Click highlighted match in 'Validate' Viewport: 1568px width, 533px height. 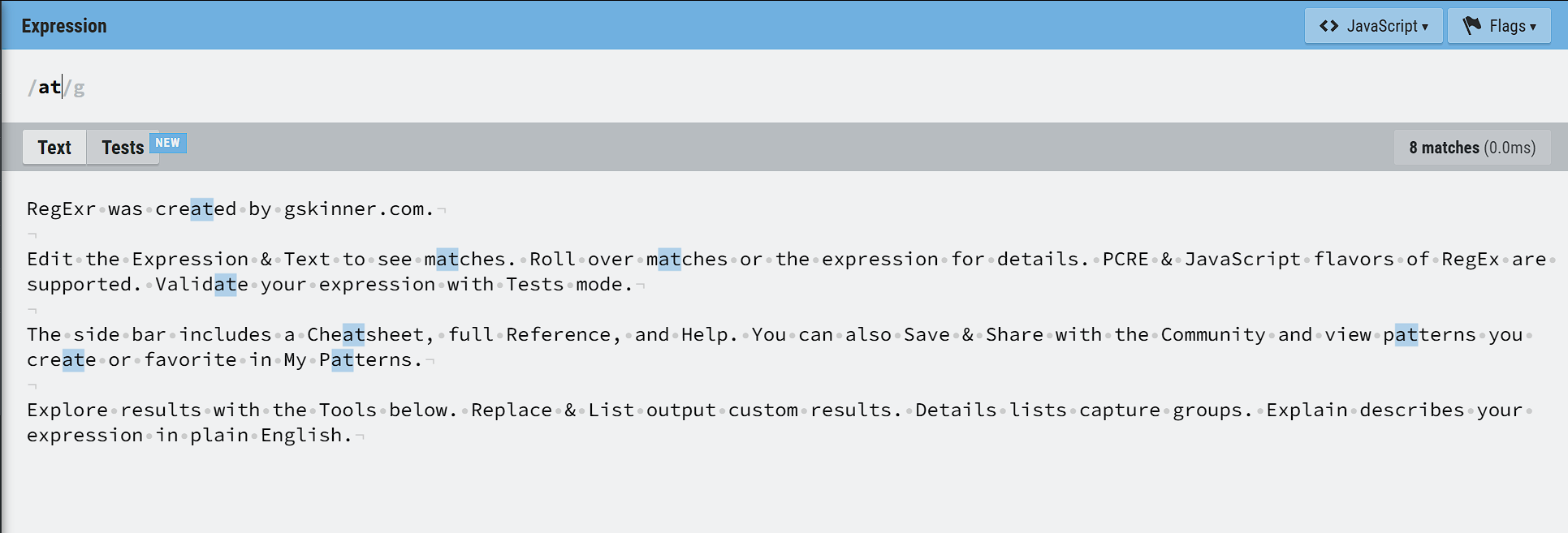coord(226,285)
